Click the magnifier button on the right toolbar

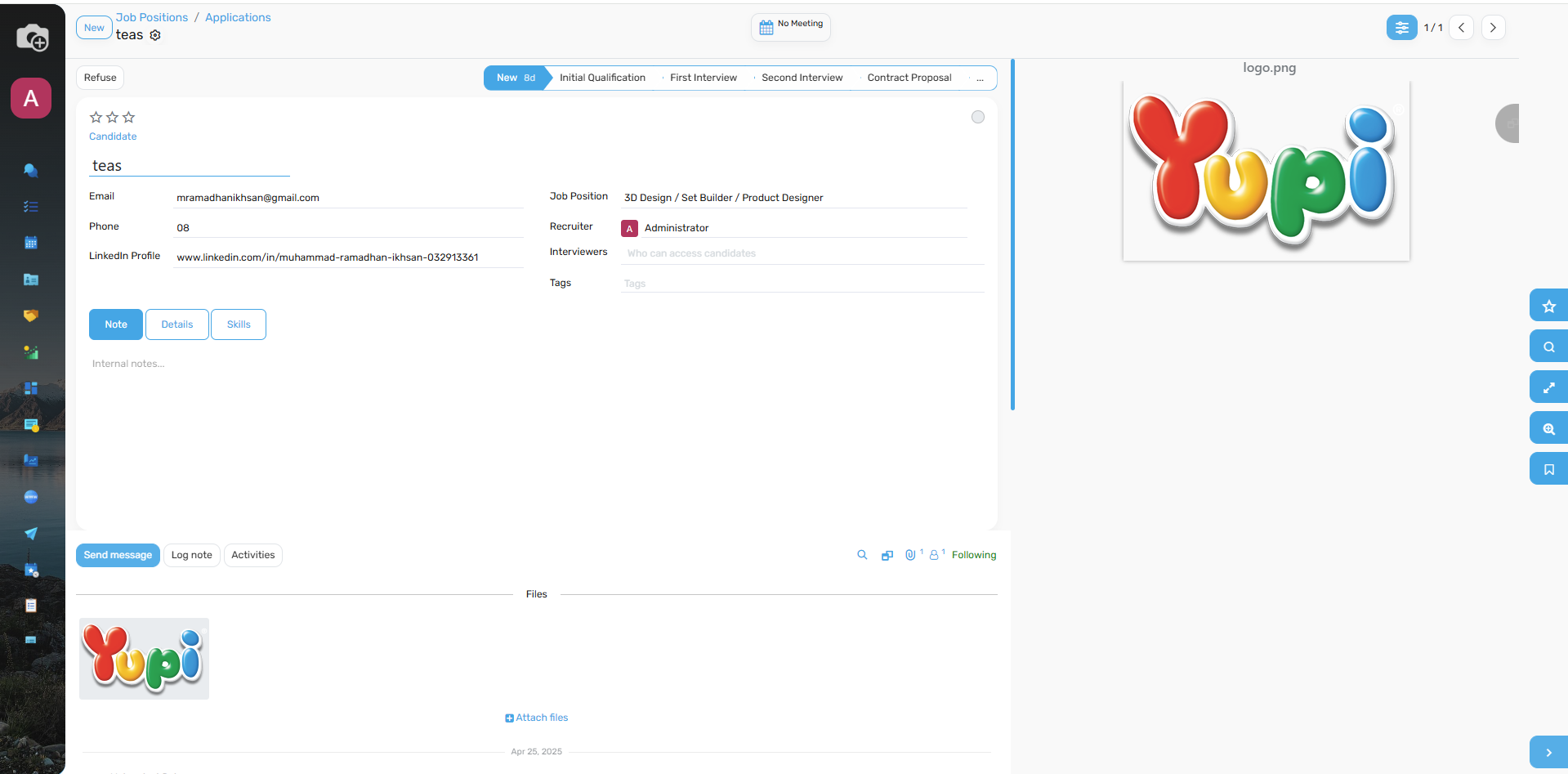tap(1548, 347)
